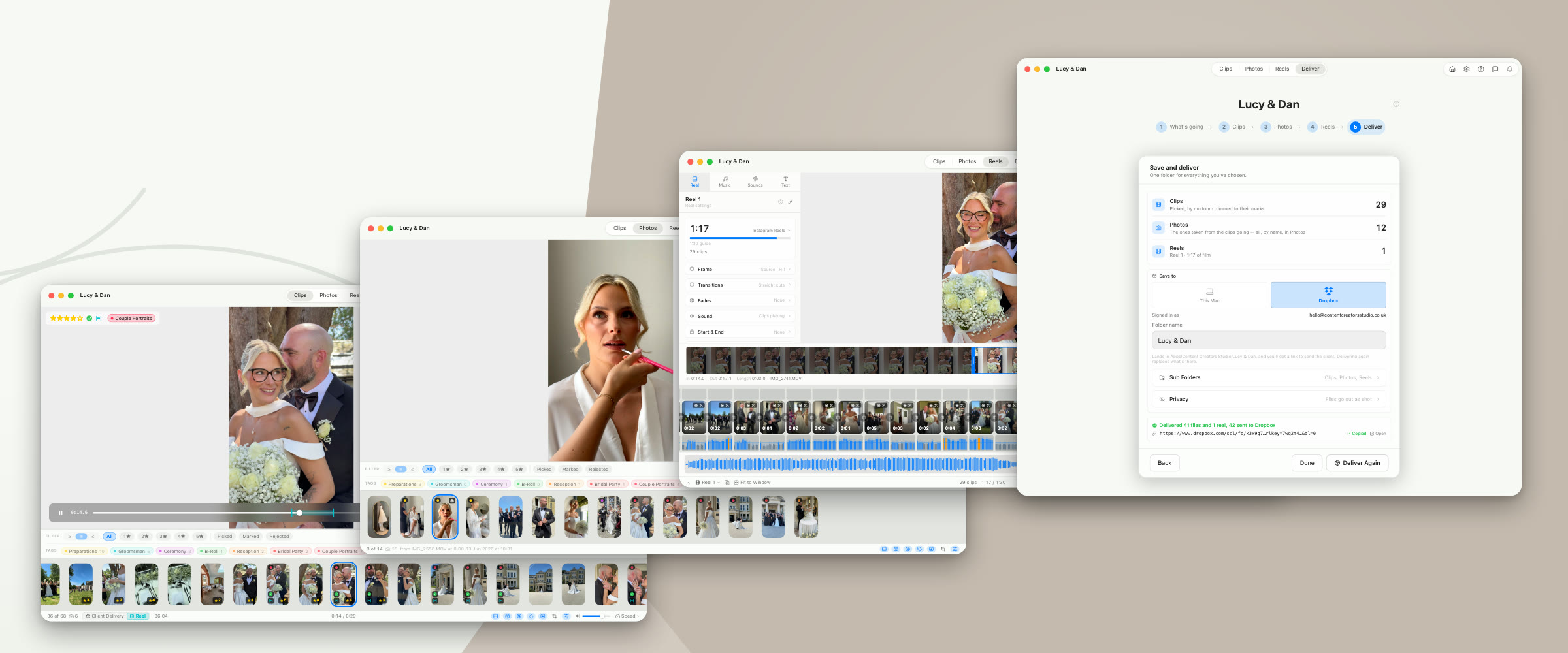The image size is (1568, 653).
Task: Open the Instagram Reels format dropdown
Action: coord(771,231)
